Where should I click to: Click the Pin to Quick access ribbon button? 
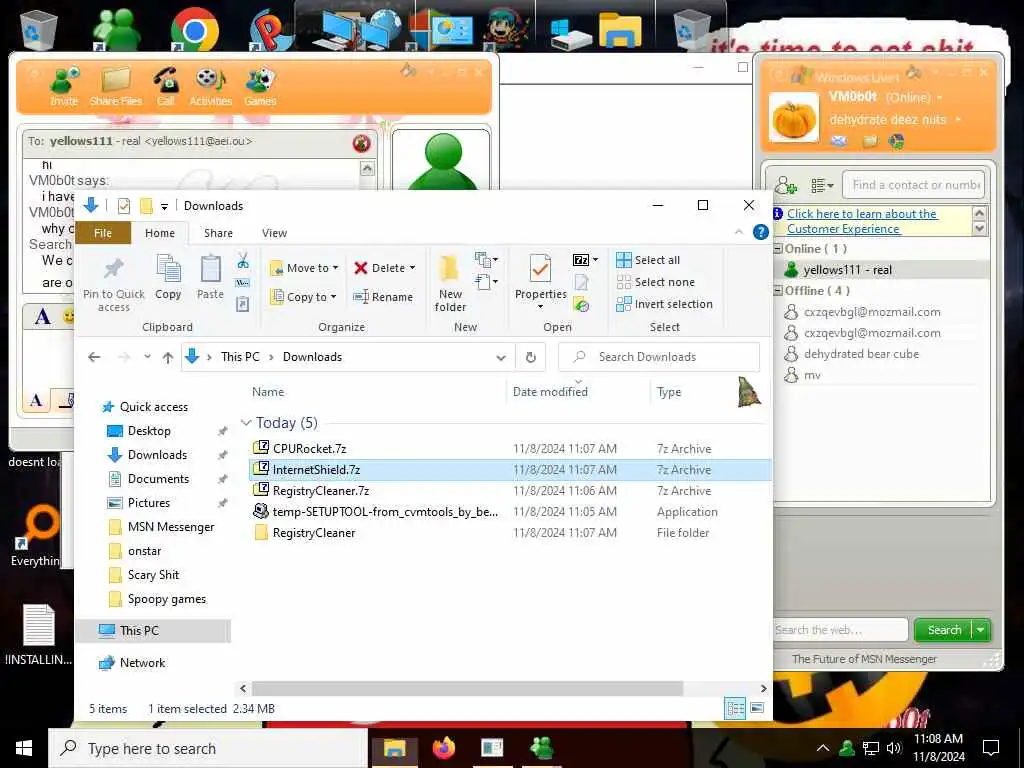click(x=114, y=284)
